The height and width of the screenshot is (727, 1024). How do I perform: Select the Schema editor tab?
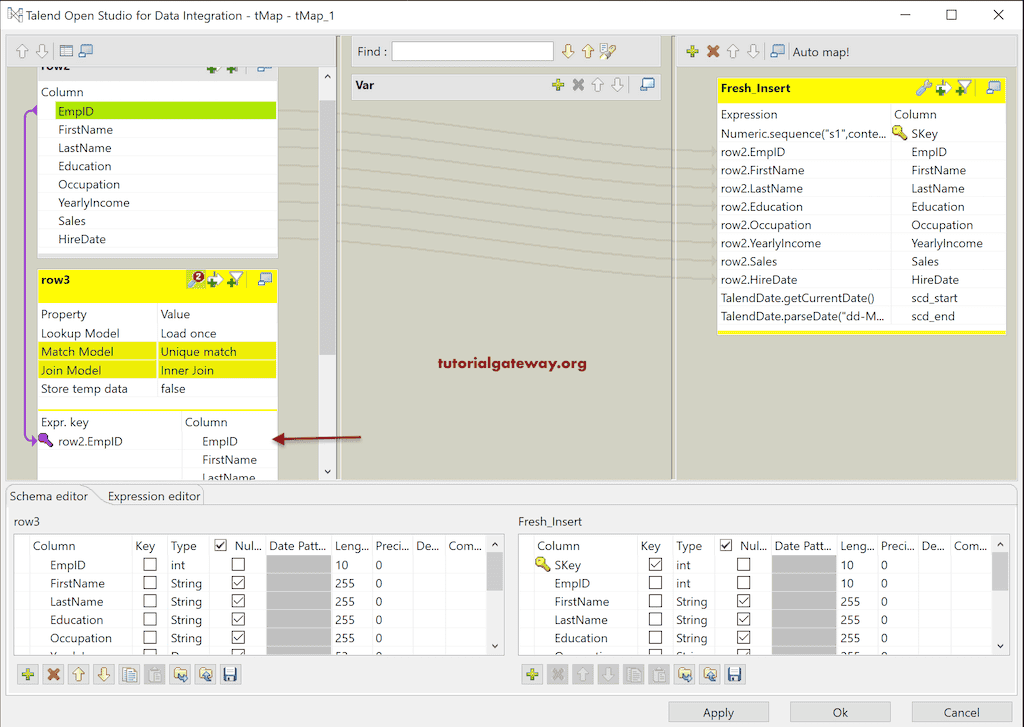coord(48,495)
